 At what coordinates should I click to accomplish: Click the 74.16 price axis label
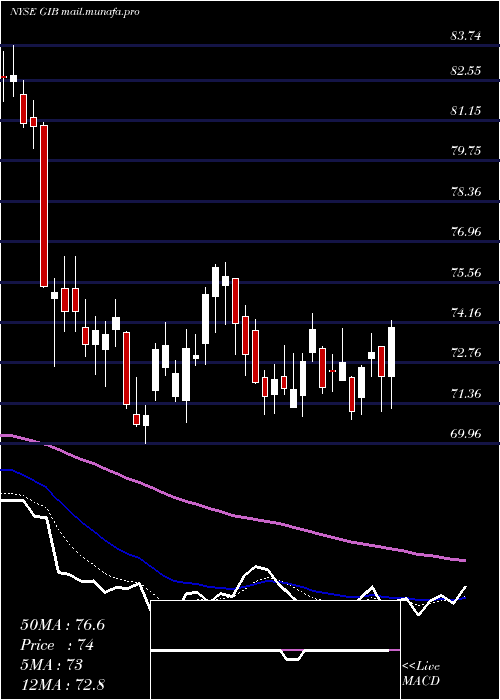tap(466, 312)
